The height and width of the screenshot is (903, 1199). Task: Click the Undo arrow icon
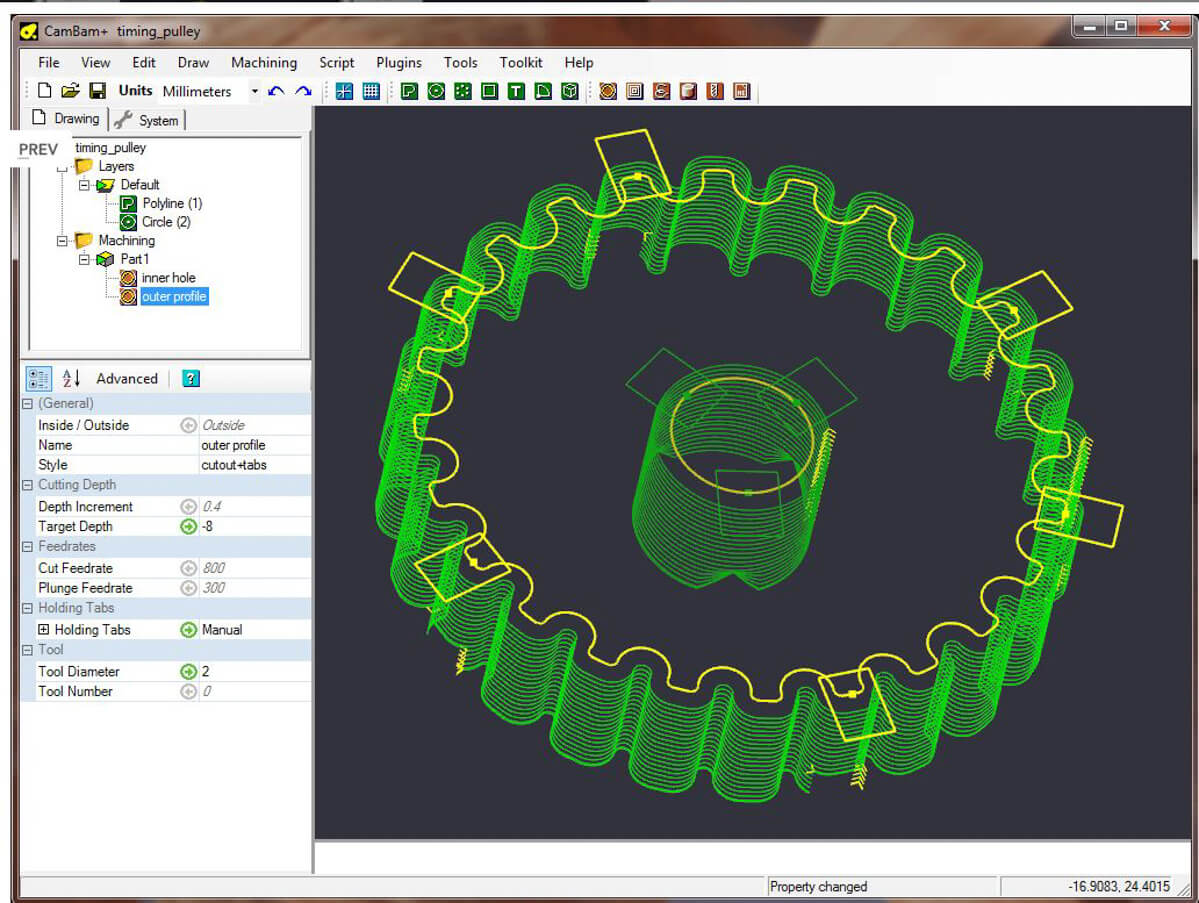pos(277,91)
